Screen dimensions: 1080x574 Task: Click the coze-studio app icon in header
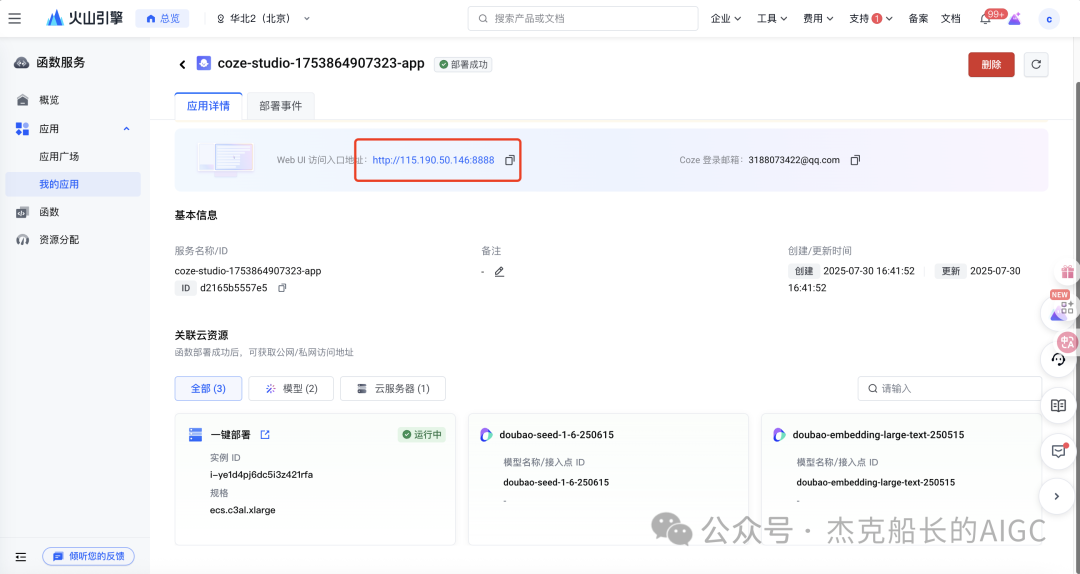(203, 63)
